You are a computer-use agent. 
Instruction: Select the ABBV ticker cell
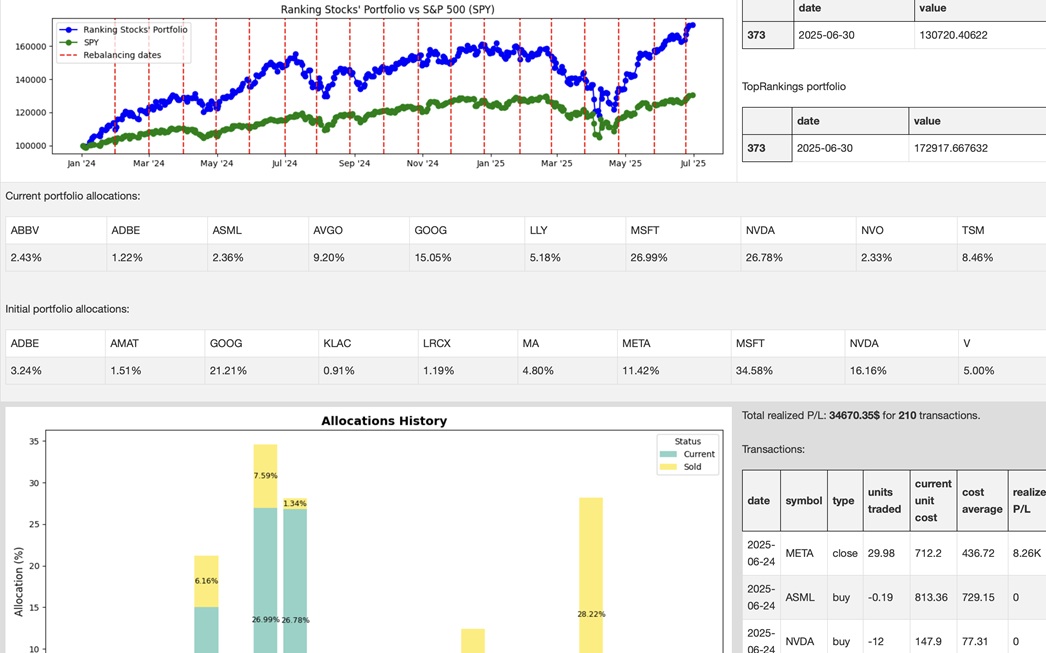56,230
